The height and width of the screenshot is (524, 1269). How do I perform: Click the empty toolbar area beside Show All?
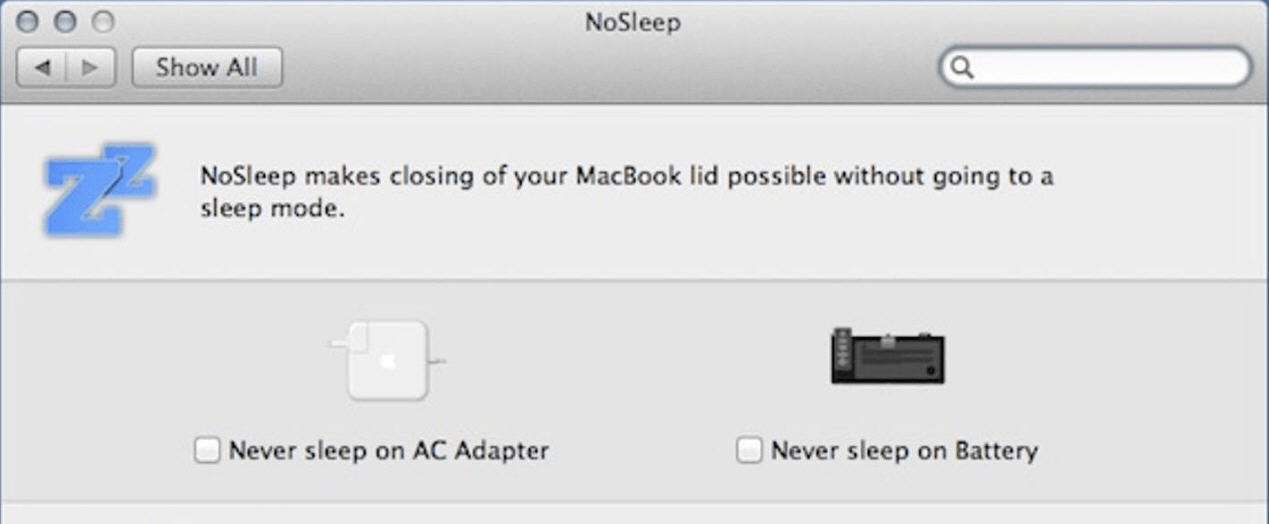tap(600, 68)
